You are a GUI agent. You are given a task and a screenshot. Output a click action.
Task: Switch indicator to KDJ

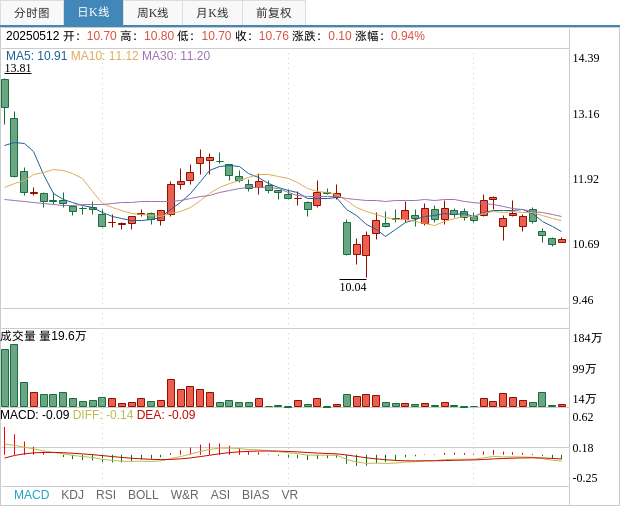click(x=72, y=495)
